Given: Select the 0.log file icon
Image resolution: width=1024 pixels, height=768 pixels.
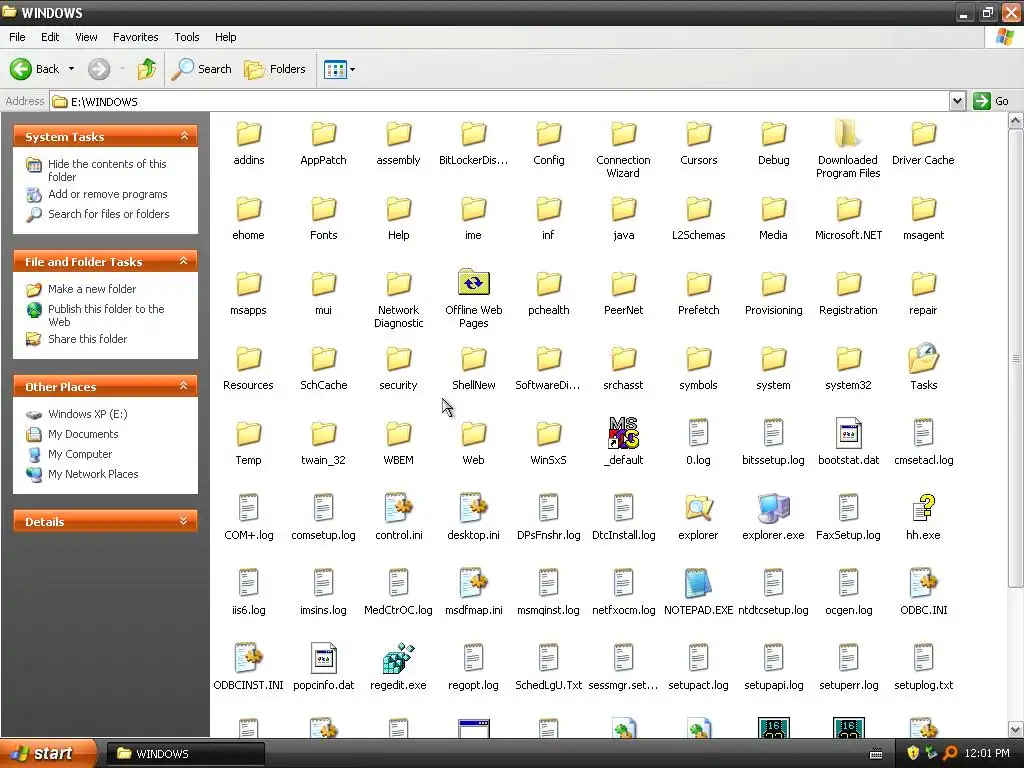Looking at the screenshot, I should [x=698, y=433].
